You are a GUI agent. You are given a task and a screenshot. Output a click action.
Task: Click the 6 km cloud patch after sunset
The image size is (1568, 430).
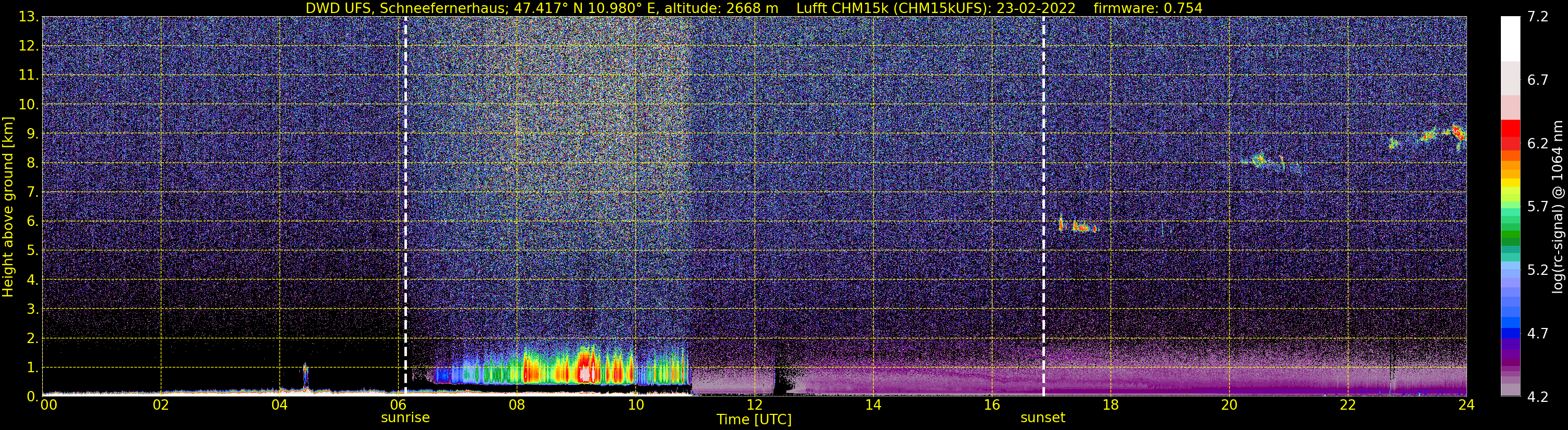point(1077,225)
